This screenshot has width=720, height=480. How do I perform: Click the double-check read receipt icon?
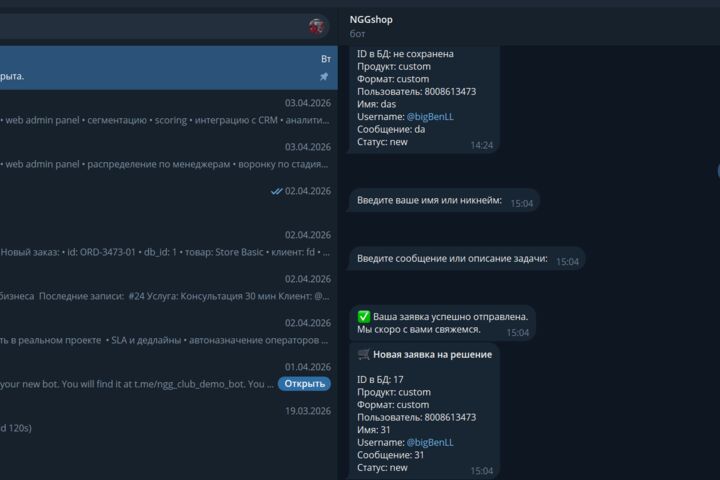click(x=276, y=191)
